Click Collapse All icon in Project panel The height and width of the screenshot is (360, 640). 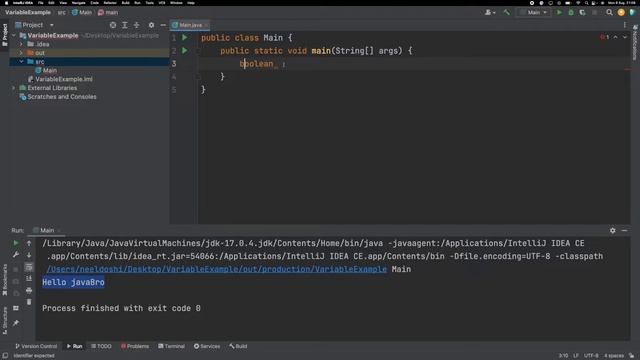tap(137, 25)
